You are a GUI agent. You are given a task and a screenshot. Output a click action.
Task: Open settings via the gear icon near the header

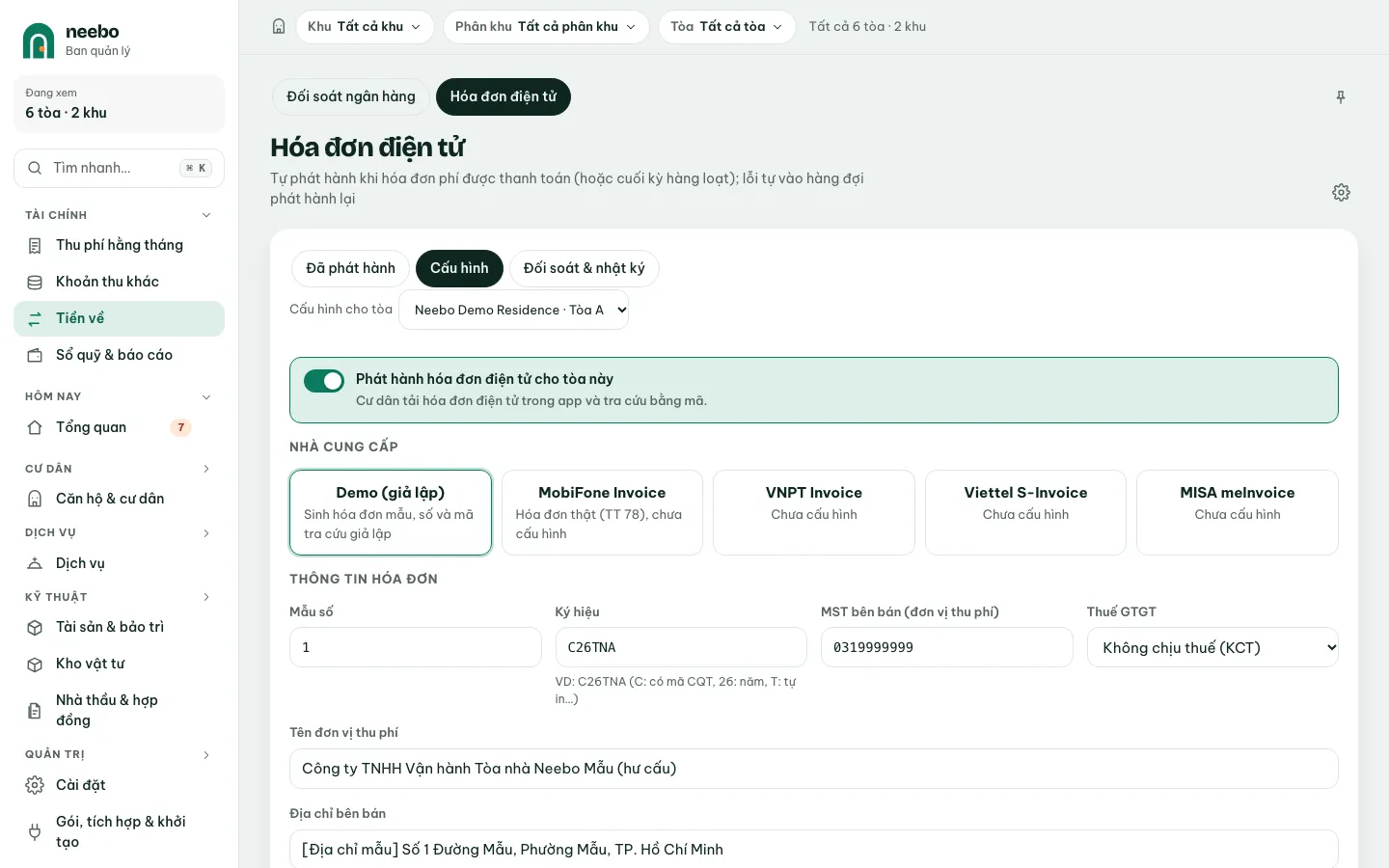(1341, 193)
